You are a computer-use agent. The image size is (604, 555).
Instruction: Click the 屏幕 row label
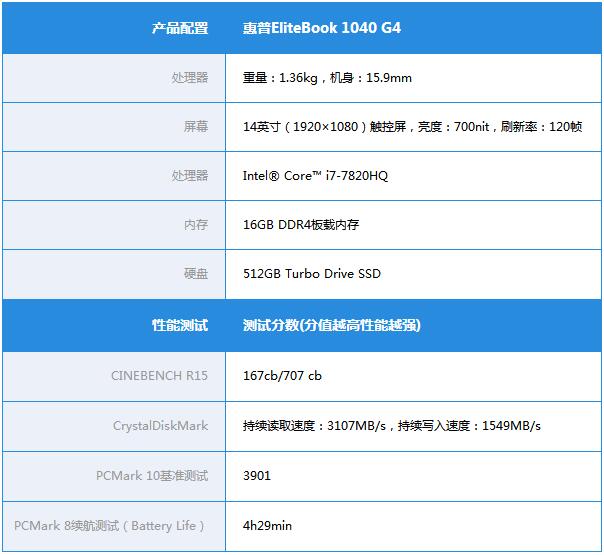tap(196, 126)
